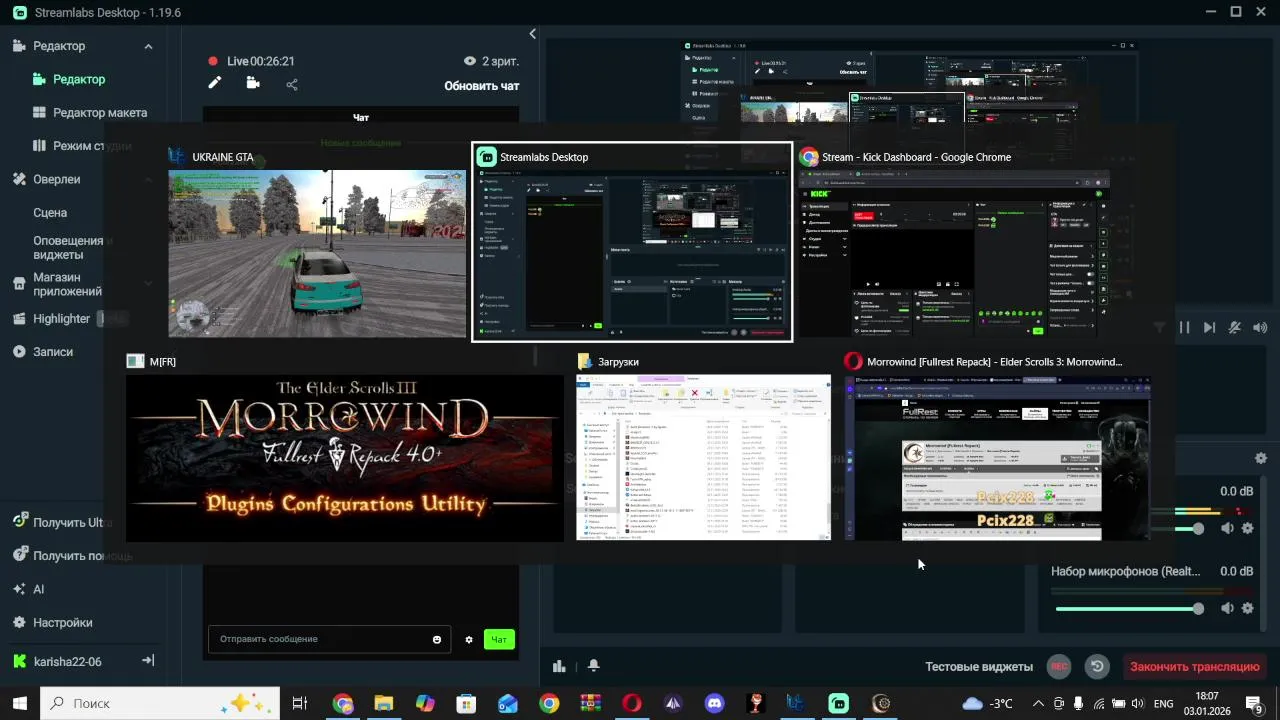Start recording with the REC button

1058,666
